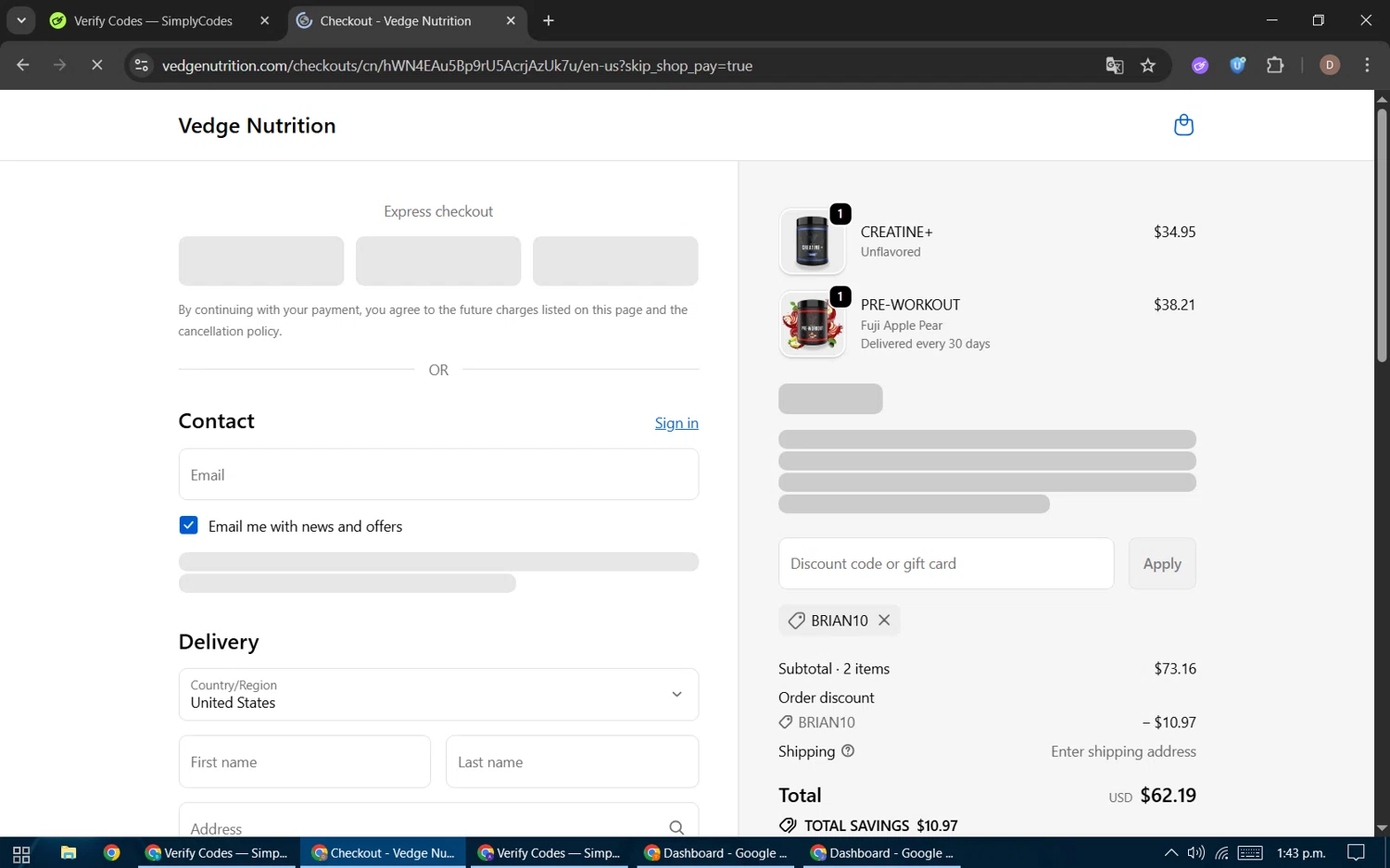This screenshot has width=1390, height=868.
Task: Open the touch keyboard tray icon
Action: [x=1250, y=853]
